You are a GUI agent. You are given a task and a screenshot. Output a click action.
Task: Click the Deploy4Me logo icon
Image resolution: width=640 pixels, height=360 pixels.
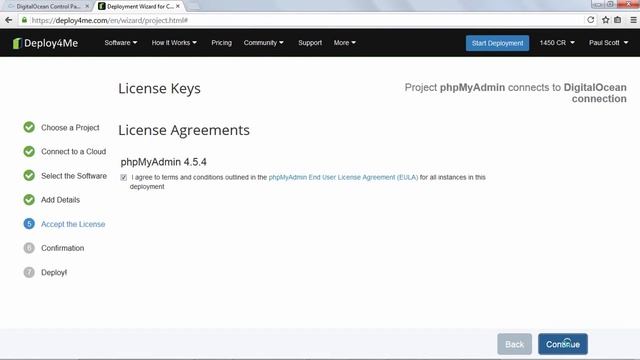[17, 43]
